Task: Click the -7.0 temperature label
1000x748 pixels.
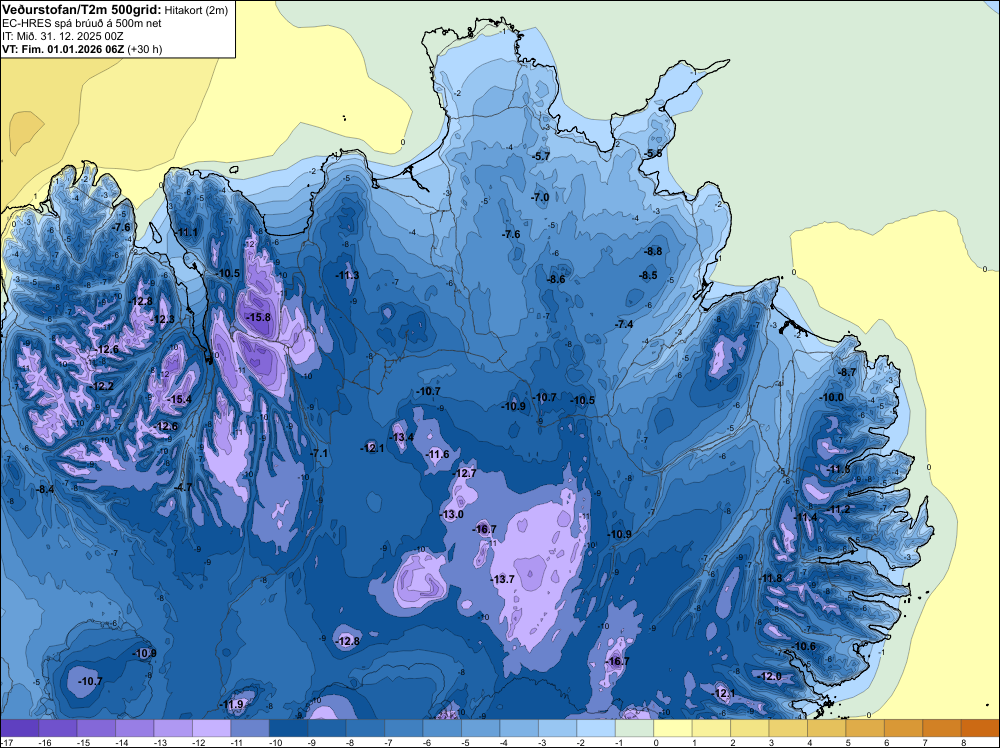Action: point(540,198)
